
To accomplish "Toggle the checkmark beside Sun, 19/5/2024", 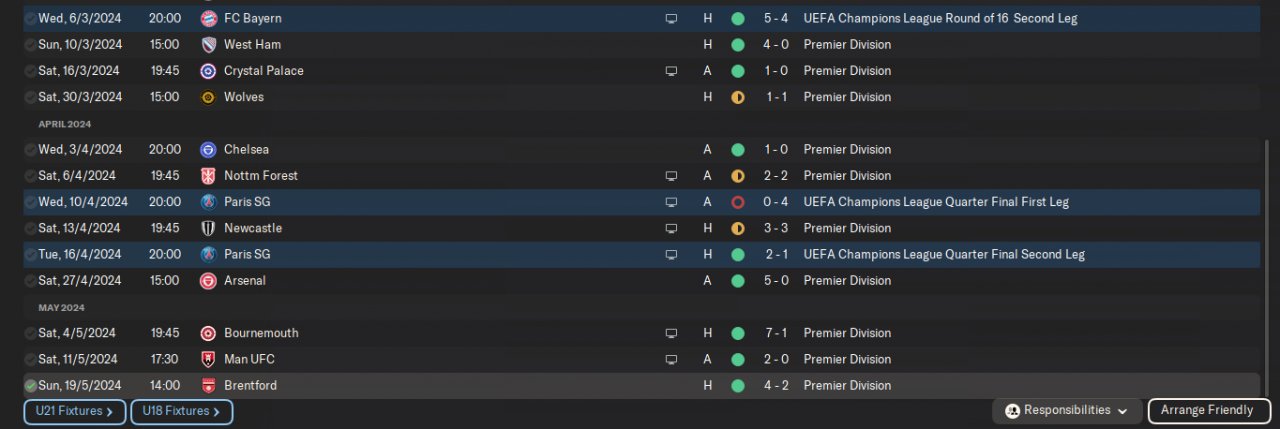I will [x=31, y=386].
